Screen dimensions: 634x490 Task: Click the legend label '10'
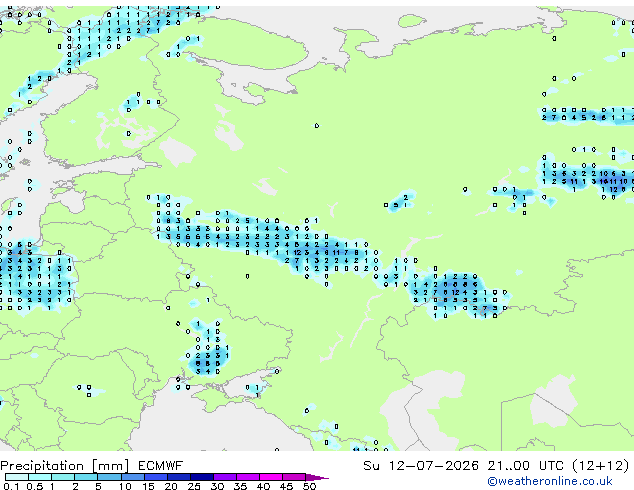point(125,486)
